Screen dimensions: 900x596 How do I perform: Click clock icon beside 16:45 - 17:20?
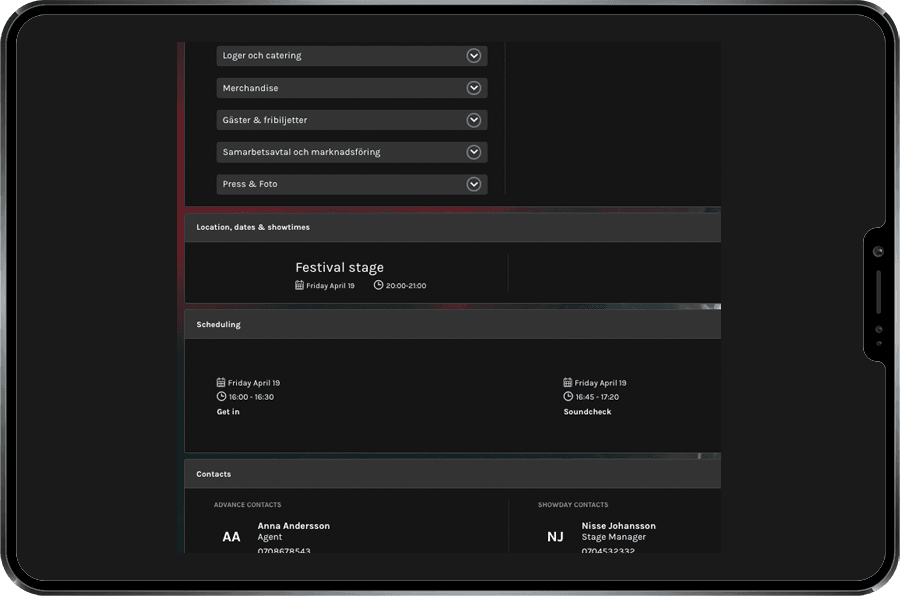pyautogui.click(x=568, y=396)
